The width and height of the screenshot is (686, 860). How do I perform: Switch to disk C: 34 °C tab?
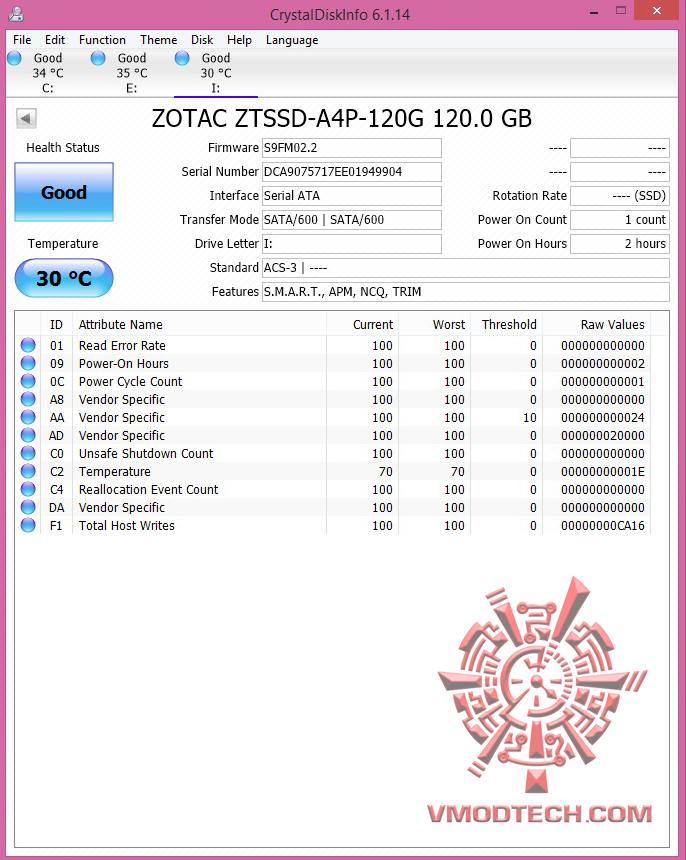tap(48, 73)
